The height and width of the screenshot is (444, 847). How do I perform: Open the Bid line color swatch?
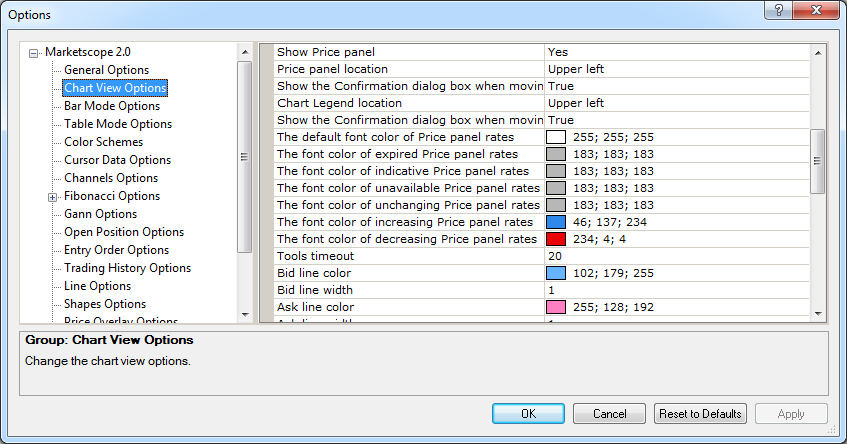[556, 273]
